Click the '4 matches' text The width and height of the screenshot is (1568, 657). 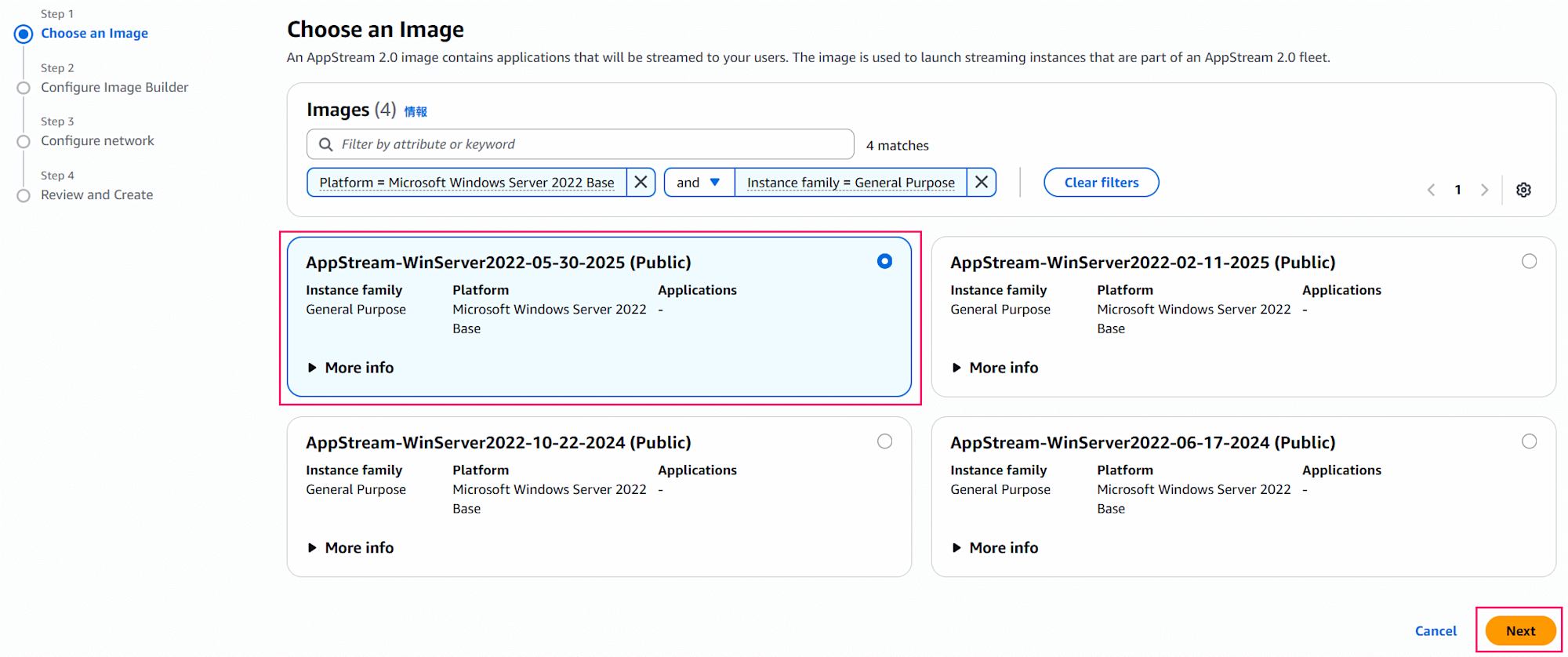pyautogui.click(x=897, y=145)
